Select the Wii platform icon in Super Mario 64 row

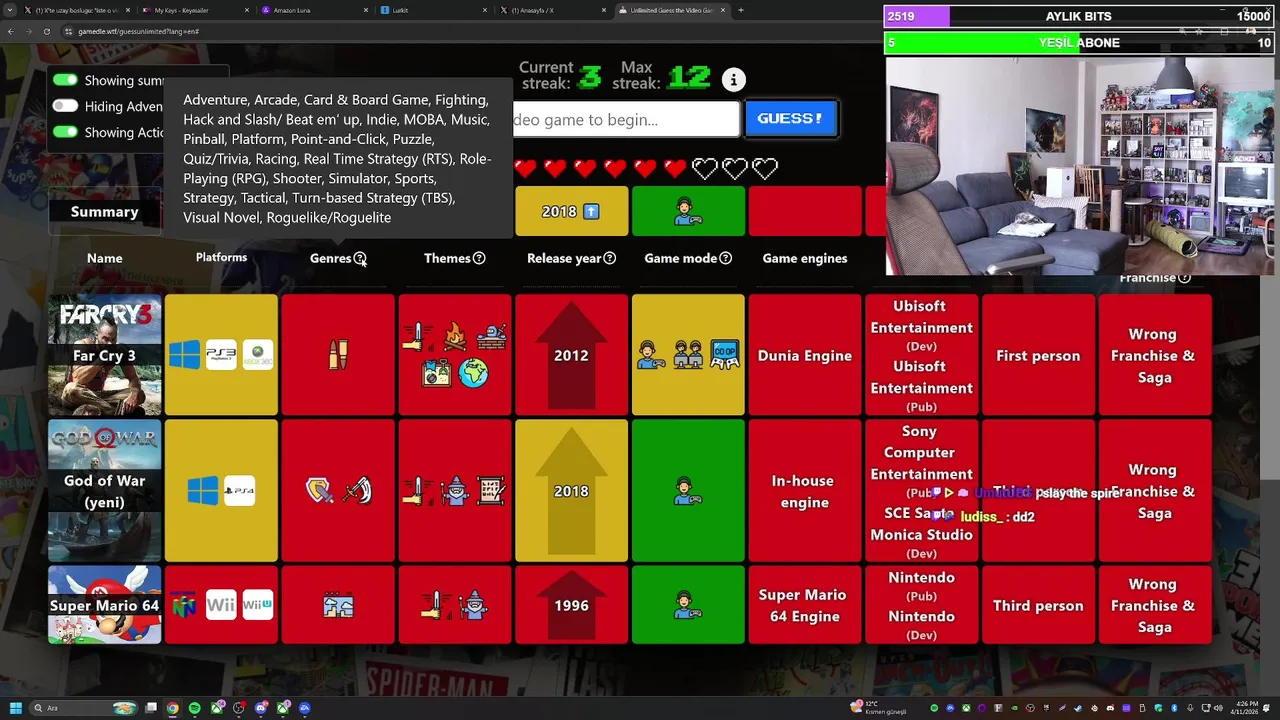click(x=221, y=605)
